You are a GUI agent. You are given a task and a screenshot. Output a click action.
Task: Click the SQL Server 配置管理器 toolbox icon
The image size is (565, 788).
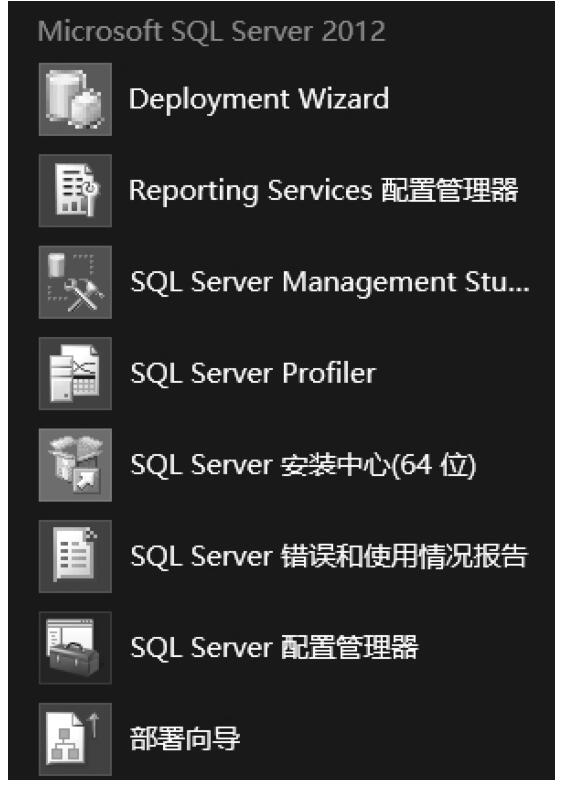(x=75, y=648)
